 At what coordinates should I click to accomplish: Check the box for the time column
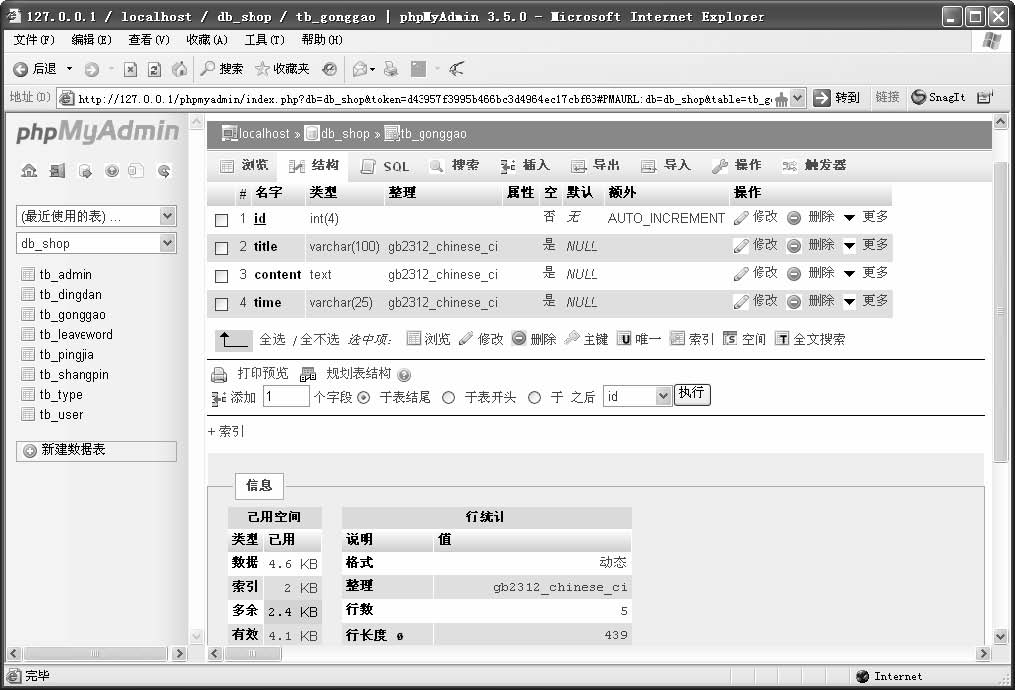point(221,304)
